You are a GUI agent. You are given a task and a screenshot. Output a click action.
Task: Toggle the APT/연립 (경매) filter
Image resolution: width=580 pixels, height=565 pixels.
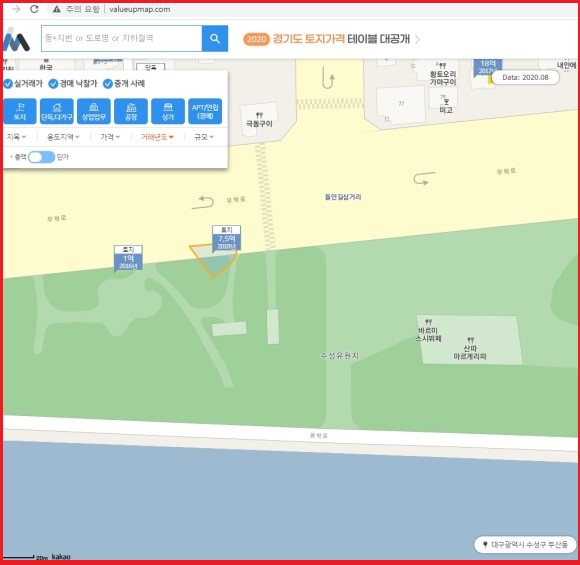(x=205, y=111)
